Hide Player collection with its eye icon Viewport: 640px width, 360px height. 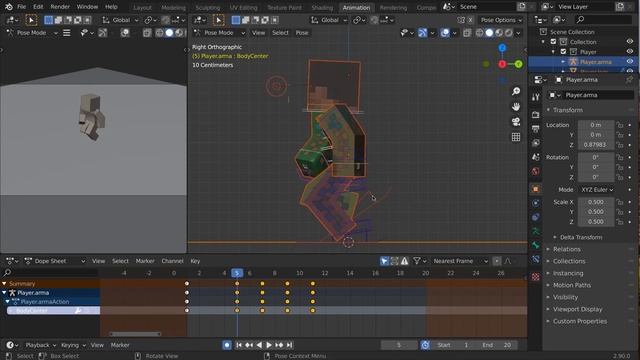630,52
